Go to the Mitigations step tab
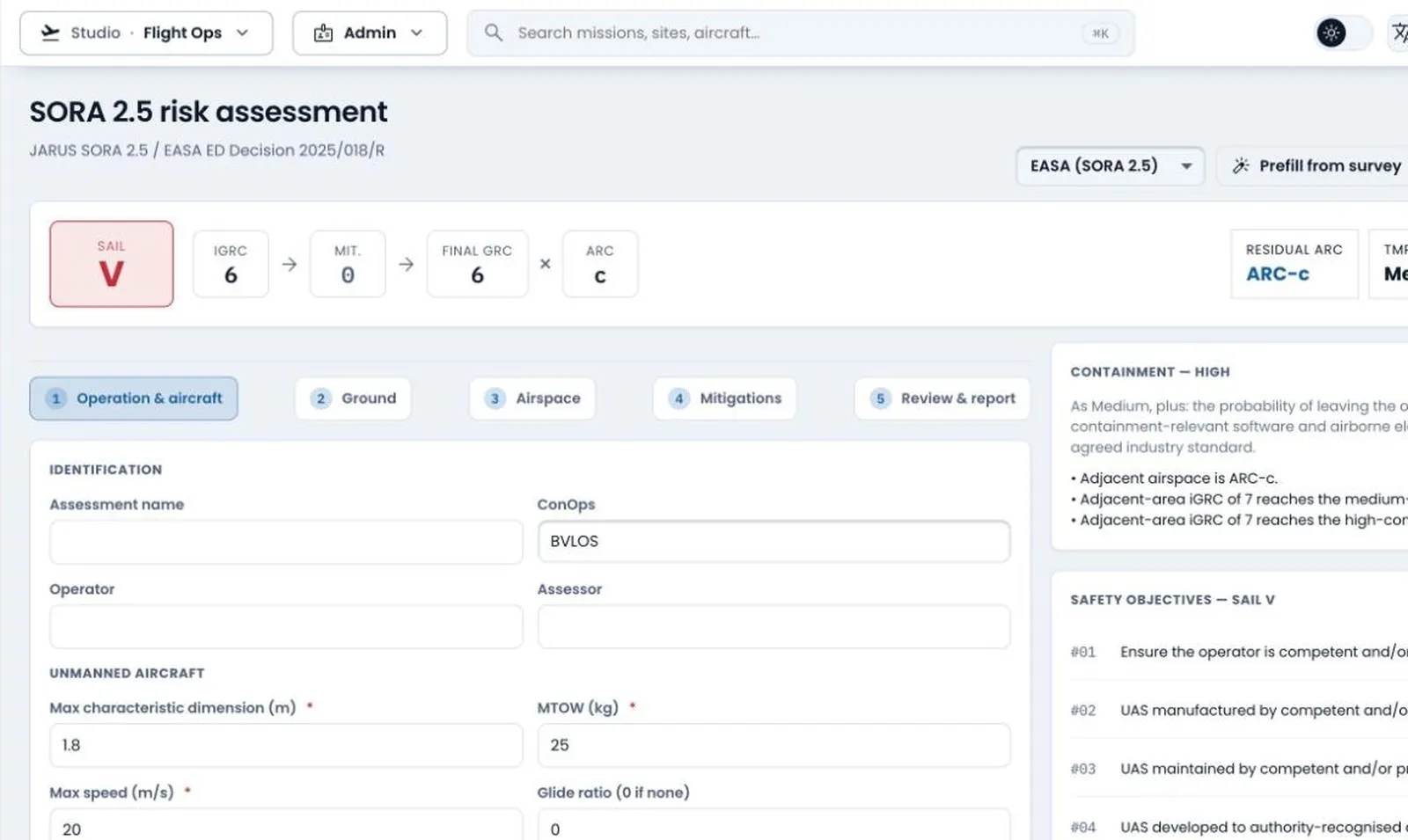 (x=725, y=398)
